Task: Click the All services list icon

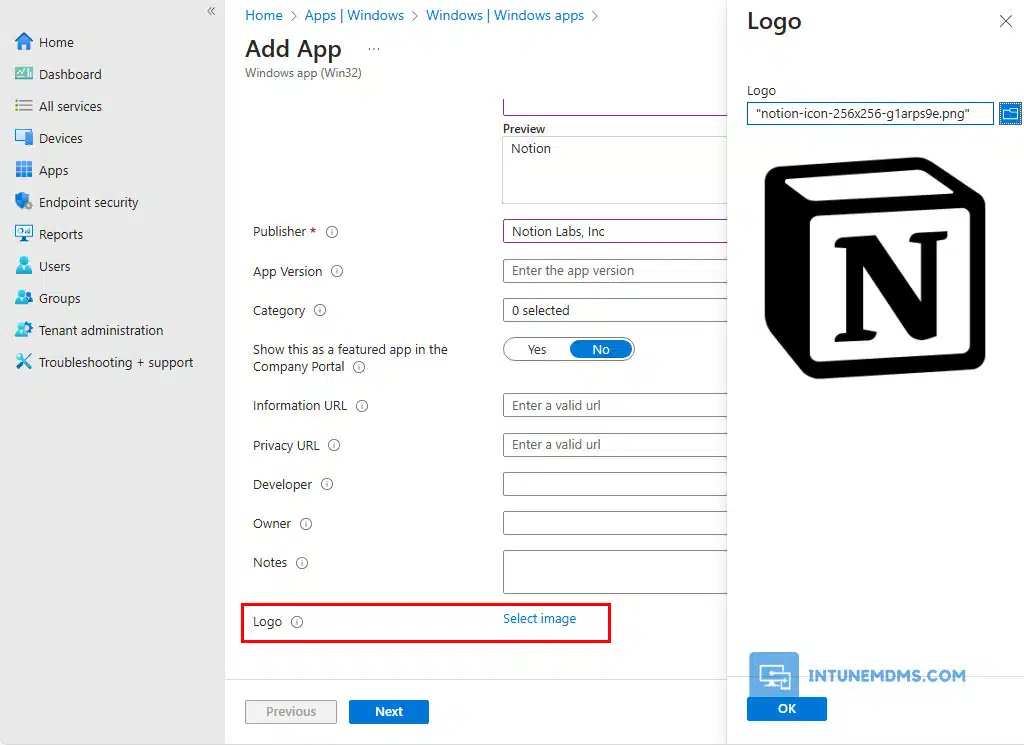Action: click(x=24, y=106)
